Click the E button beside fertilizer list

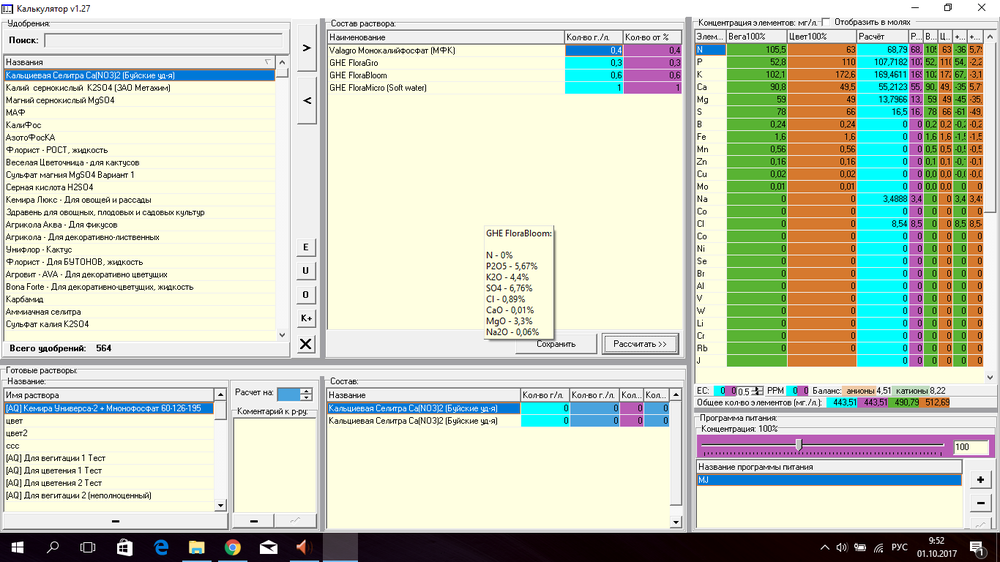[x=305, y=247]
